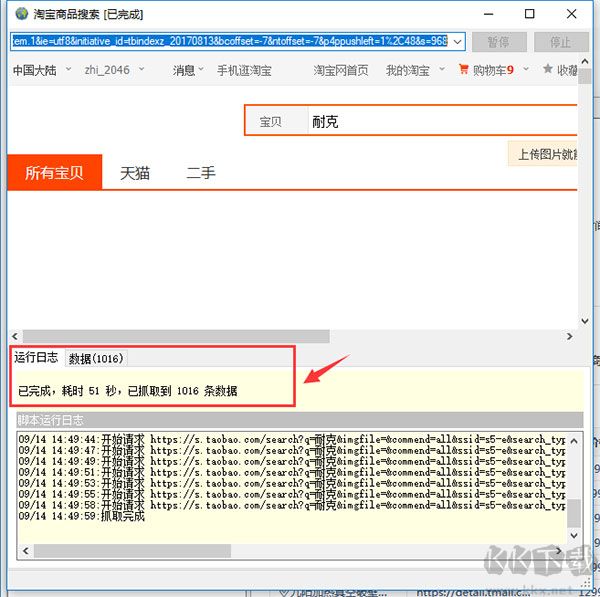Screen dimensions: 600x597
Task: Click the 上传图片 upload image button
Action: pyautogui.click(x=543, y=154)
